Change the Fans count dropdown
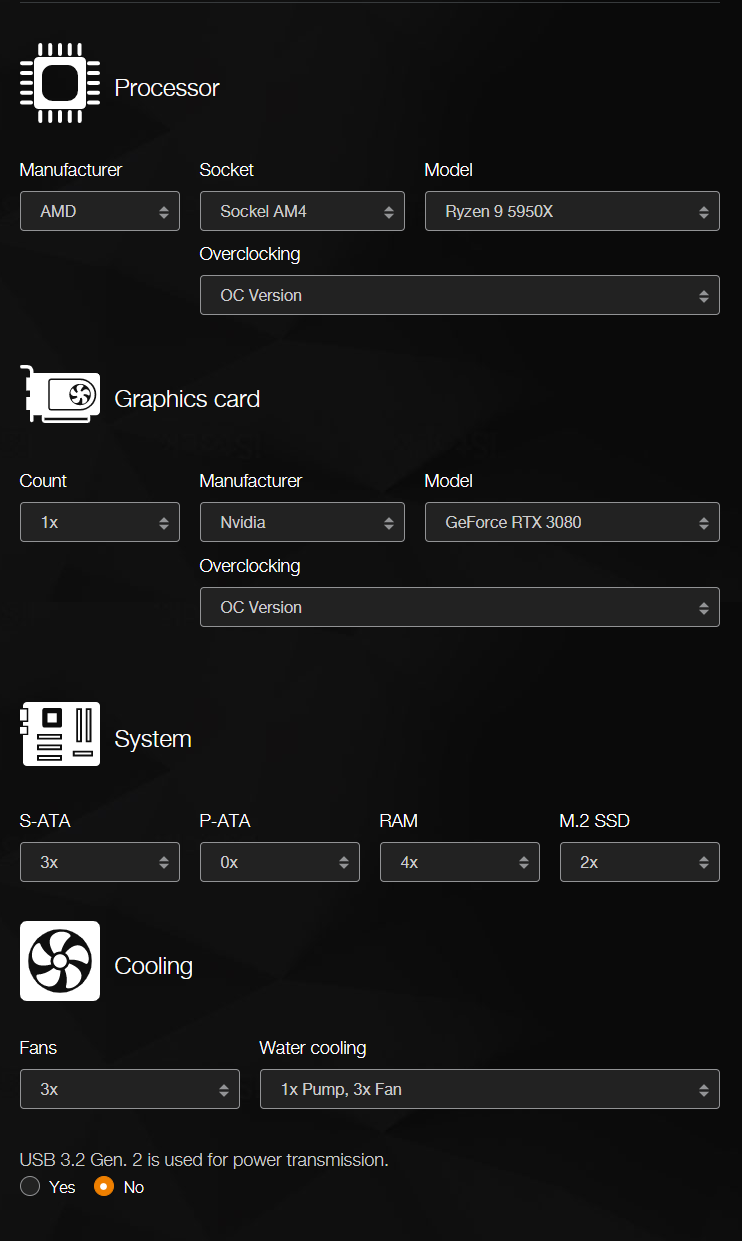This screenshot has height=1241, width=742. [x=130, y=1089]
